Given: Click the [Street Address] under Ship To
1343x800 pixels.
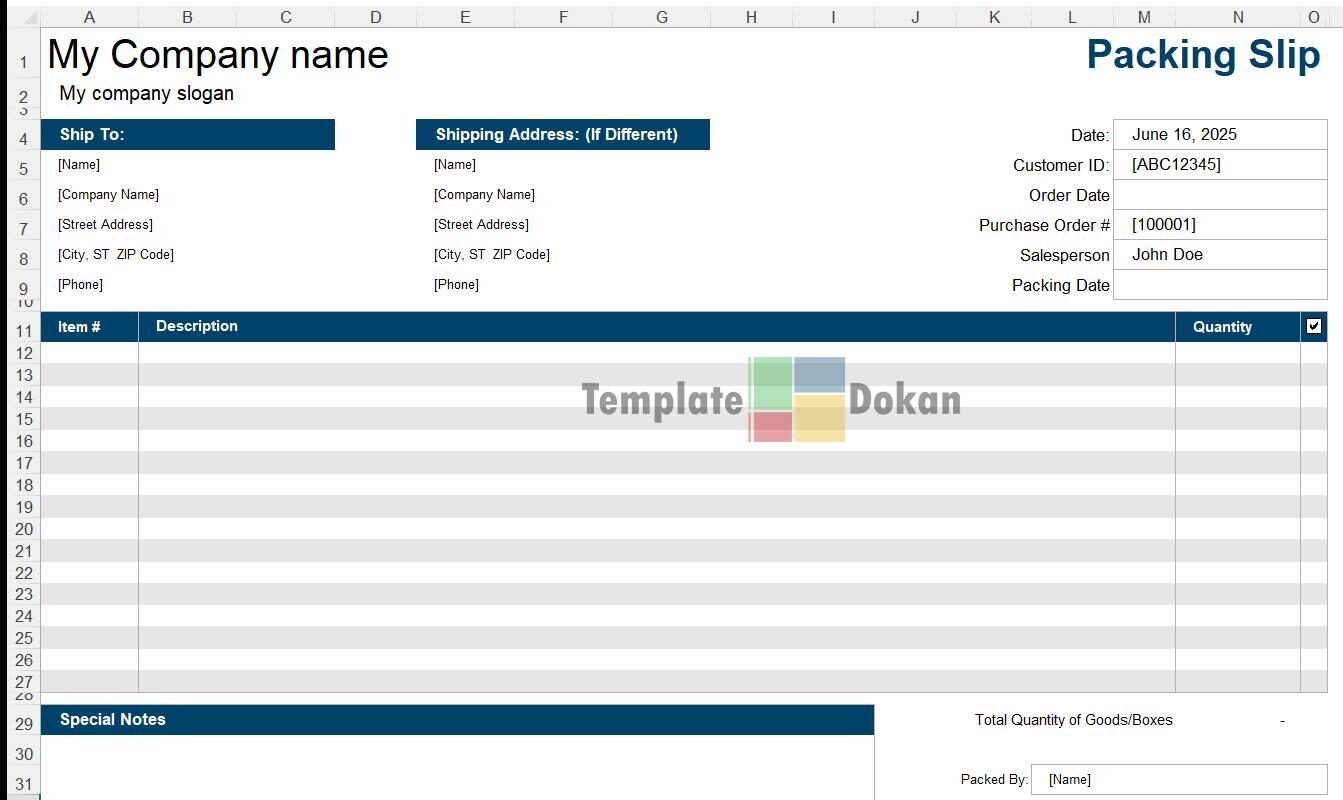Looking at the screenshot, I should [x=106, y=225].
